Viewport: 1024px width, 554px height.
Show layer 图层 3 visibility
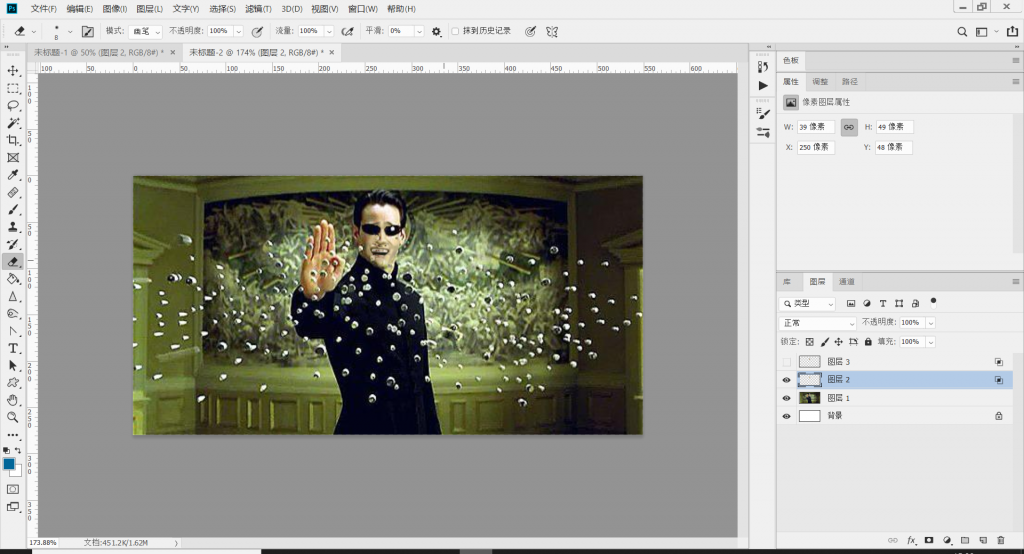[x=786, y=362]
